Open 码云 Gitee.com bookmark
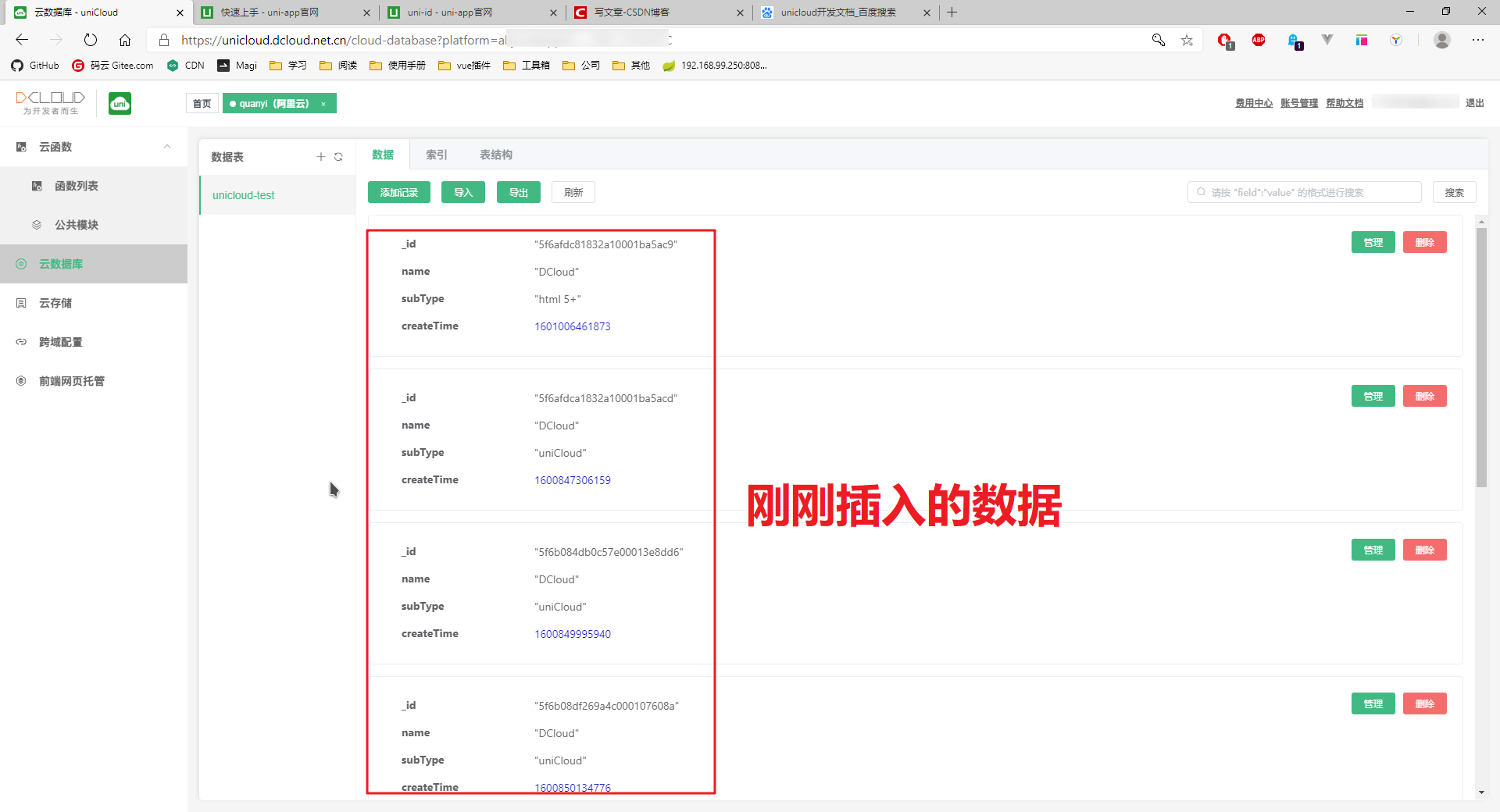The width and height of the screenshot is (1500, 812). [112, 66]
